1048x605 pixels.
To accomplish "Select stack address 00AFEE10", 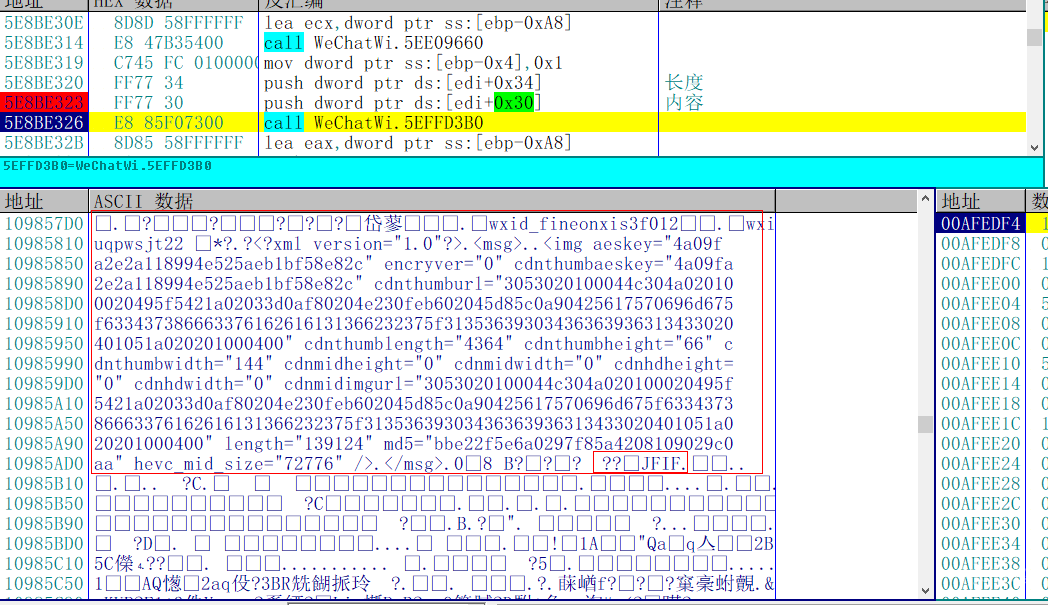I will [980, 364].
